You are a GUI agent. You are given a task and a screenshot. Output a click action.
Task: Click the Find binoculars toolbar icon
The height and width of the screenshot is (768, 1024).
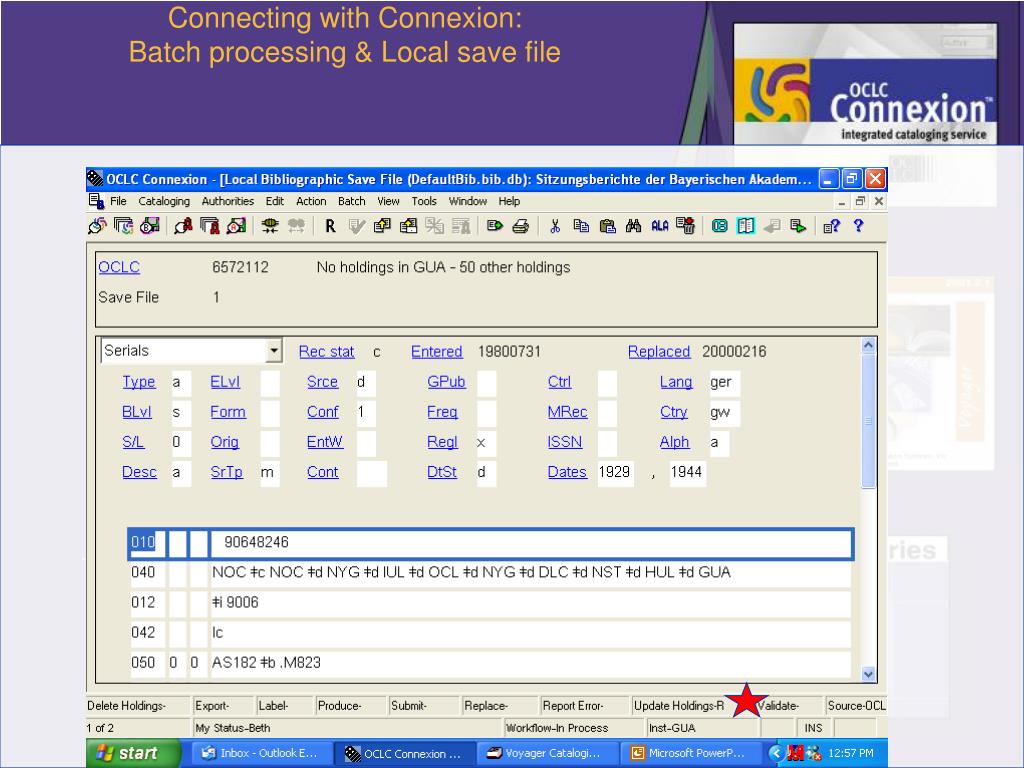point(633,226)
